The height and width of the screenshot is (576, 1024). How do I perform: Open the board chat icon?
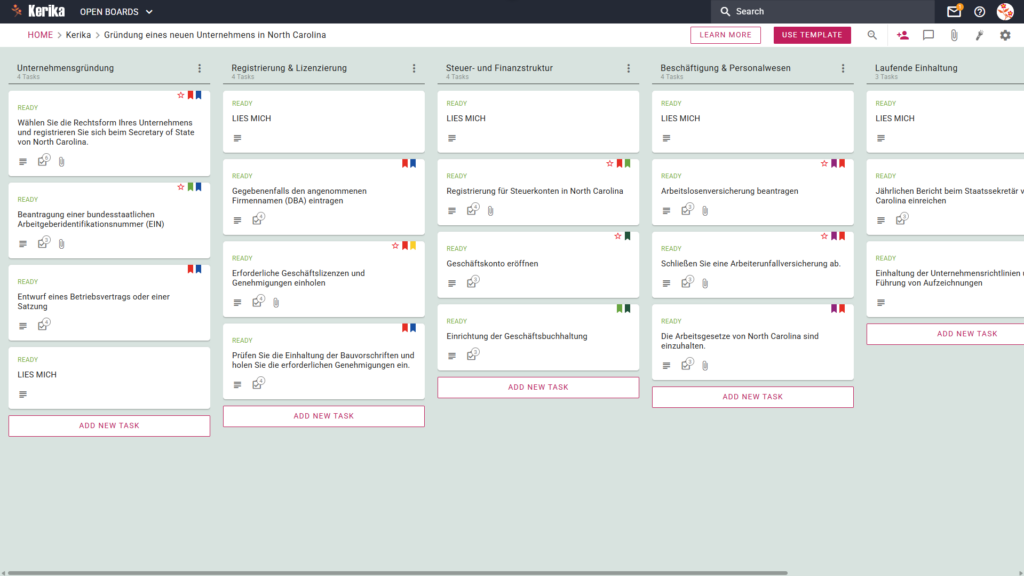pos(928,35)
